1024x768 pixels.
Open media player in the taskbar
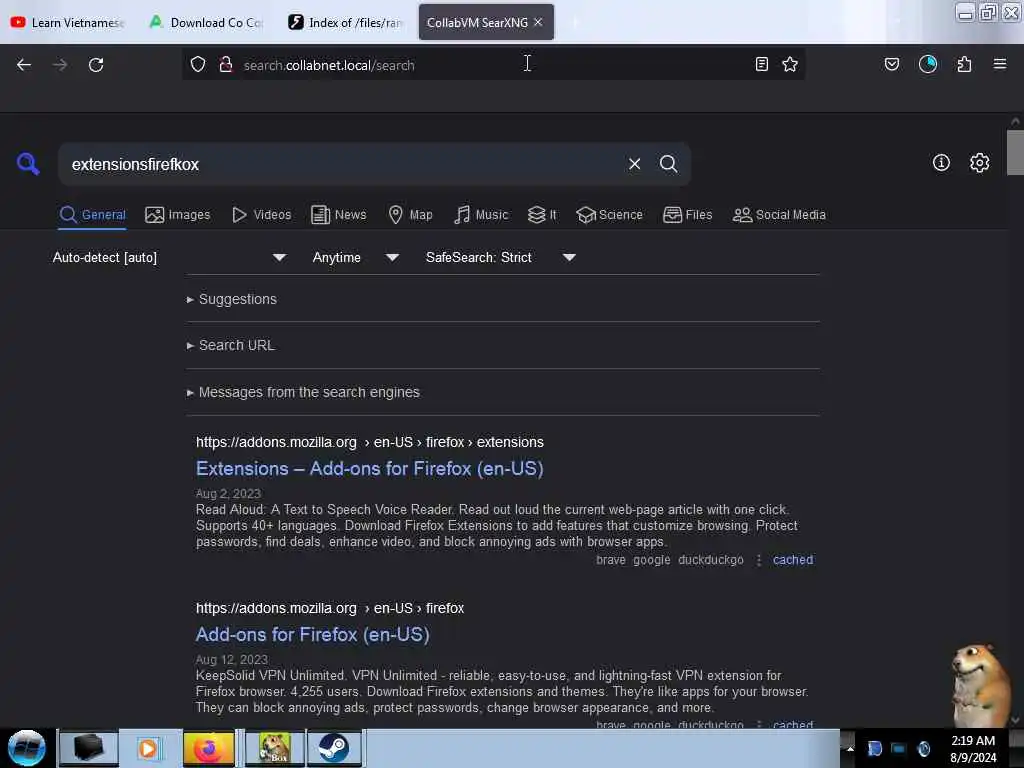coord(148,748)
